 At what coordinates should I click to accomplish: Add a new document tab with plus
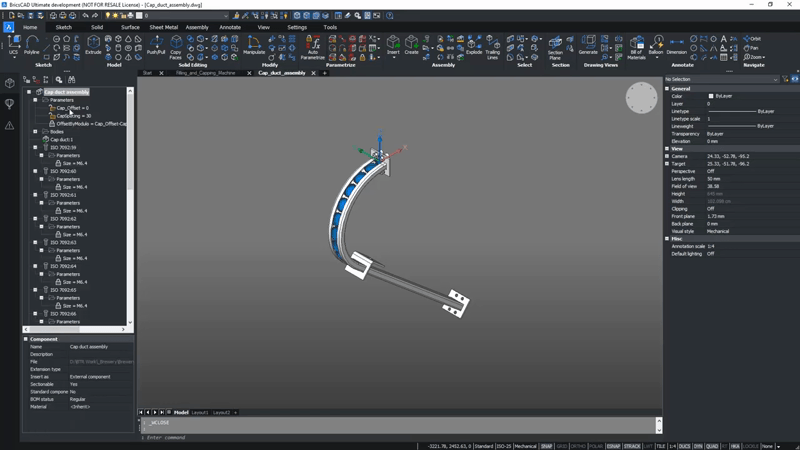(x=324, y=73)
